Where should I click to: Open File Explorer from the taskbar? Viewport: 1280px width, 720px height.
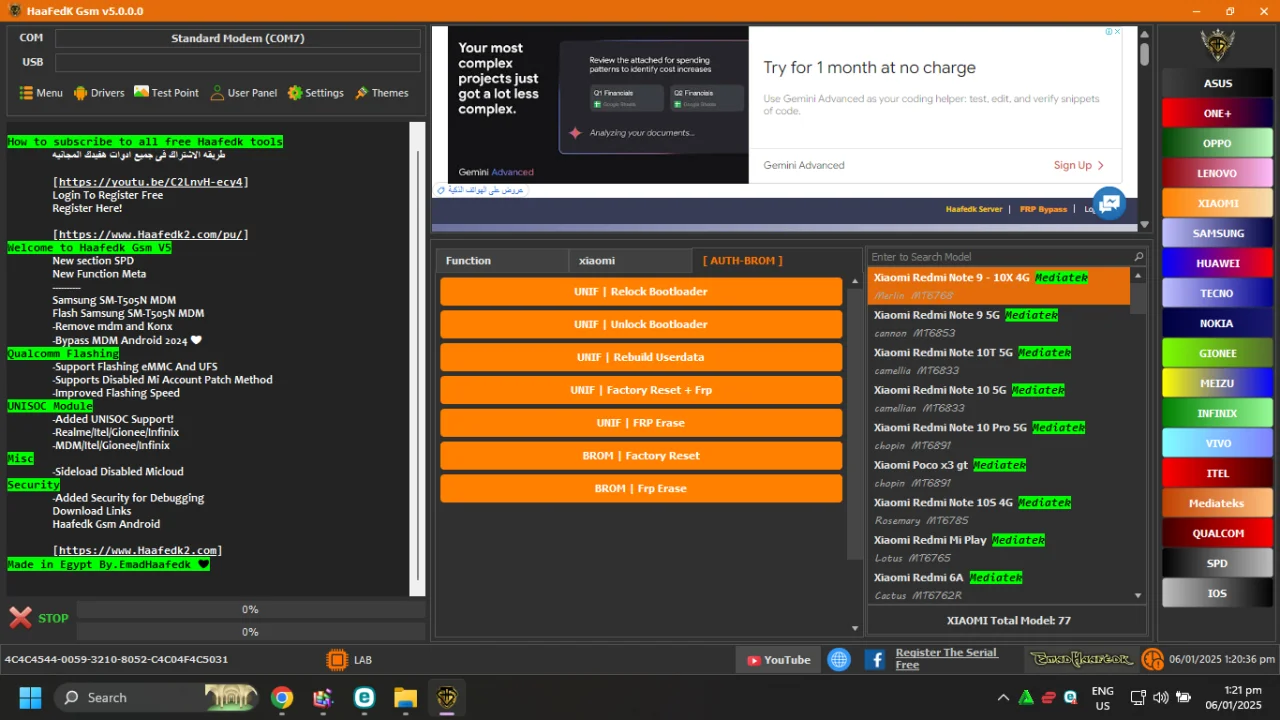coord(405,697)
